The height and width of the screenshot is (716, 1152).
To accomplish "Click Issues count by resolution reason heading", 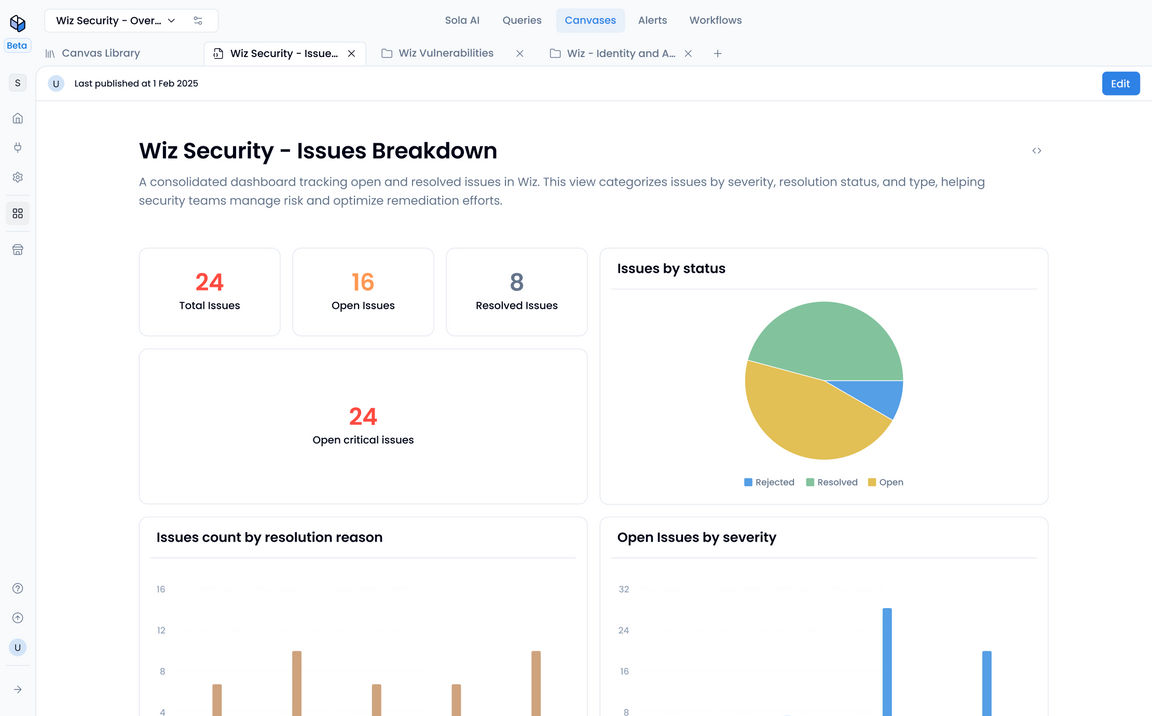I will (270, 538).
